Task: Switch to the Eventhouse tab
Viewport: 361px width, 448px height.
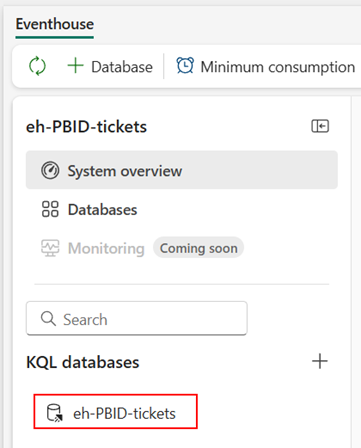Action: click(x=55, y=25)
